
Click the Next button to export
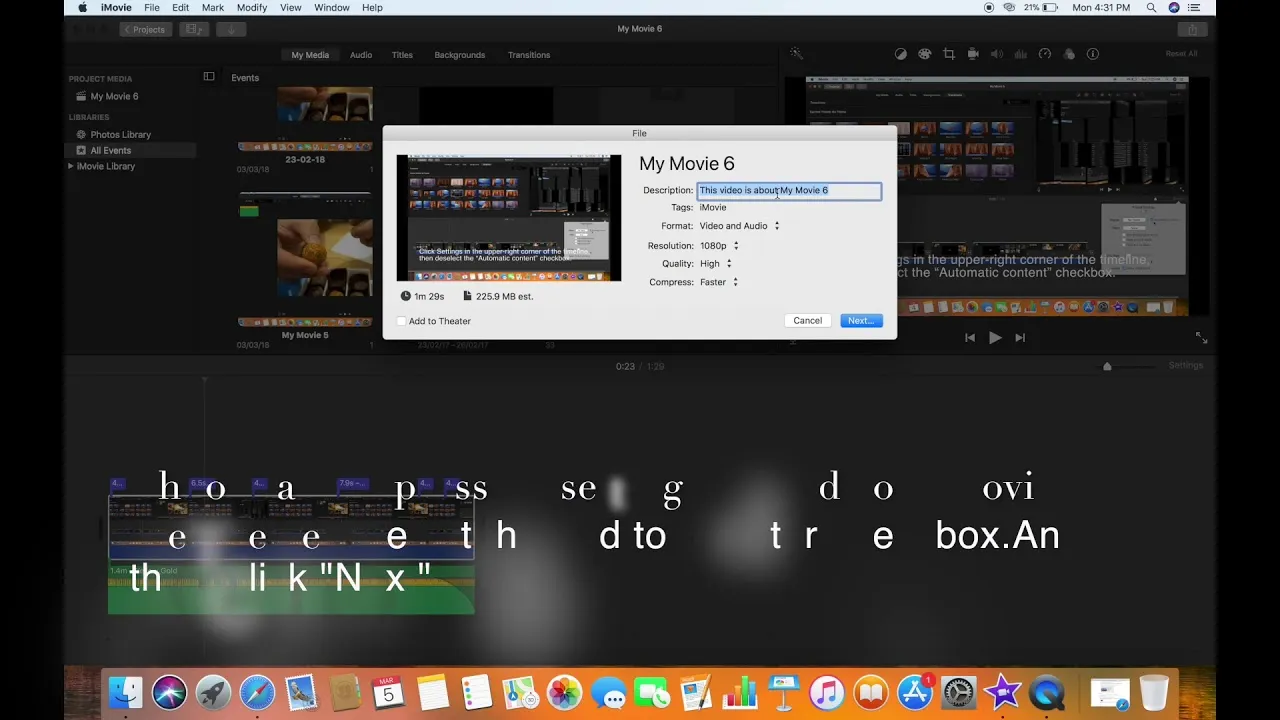pyautogui.click(x=860, y=320)
